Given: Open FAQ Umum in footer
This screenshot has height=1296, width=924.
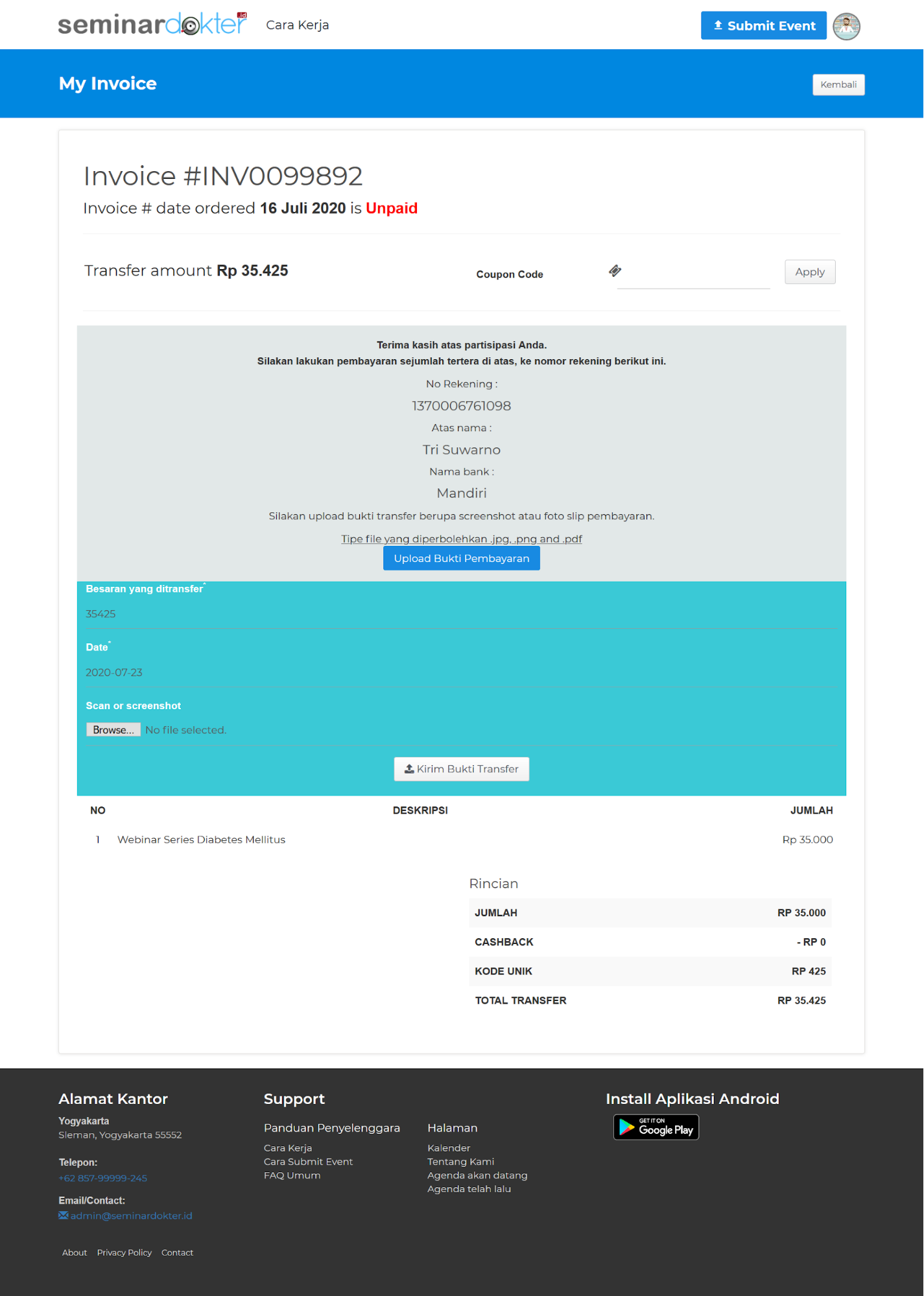Looking at the screenshot, I should [x=292, y=1175].
